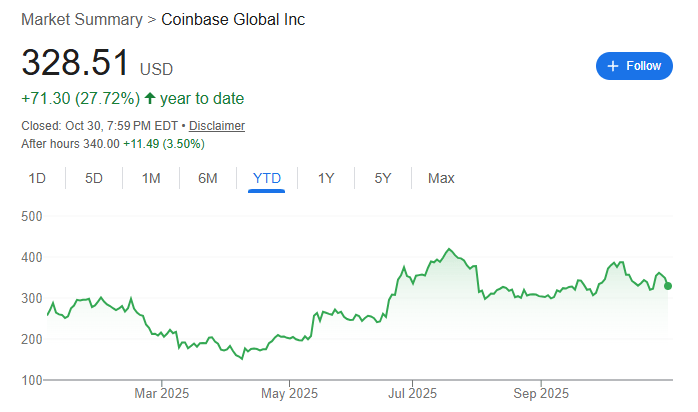Image resolution: width=698 pixels, height=412 pixels.
Task: Show the 1M chart view
Action: coord(151,178)
